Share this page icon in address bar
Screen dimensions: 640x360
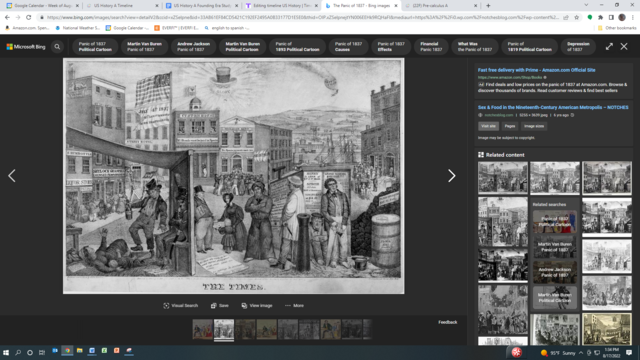click(566, 18)
